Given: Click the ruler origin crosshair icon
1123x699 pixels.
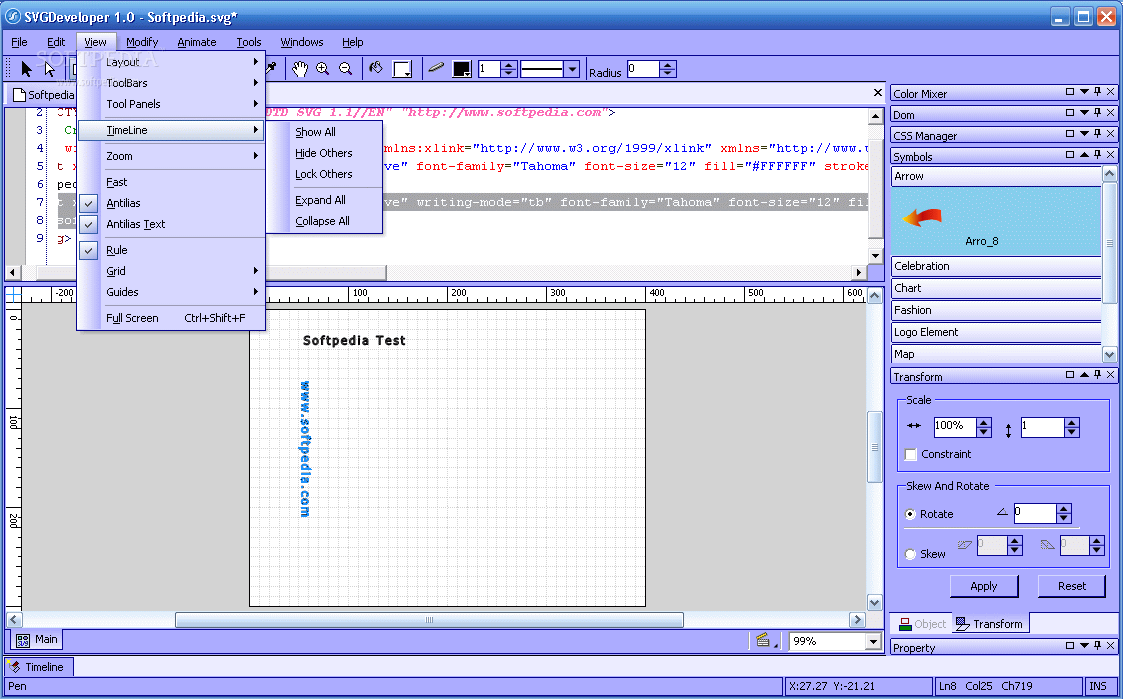Looking at the screenshot, I should (x=14, y=294).
